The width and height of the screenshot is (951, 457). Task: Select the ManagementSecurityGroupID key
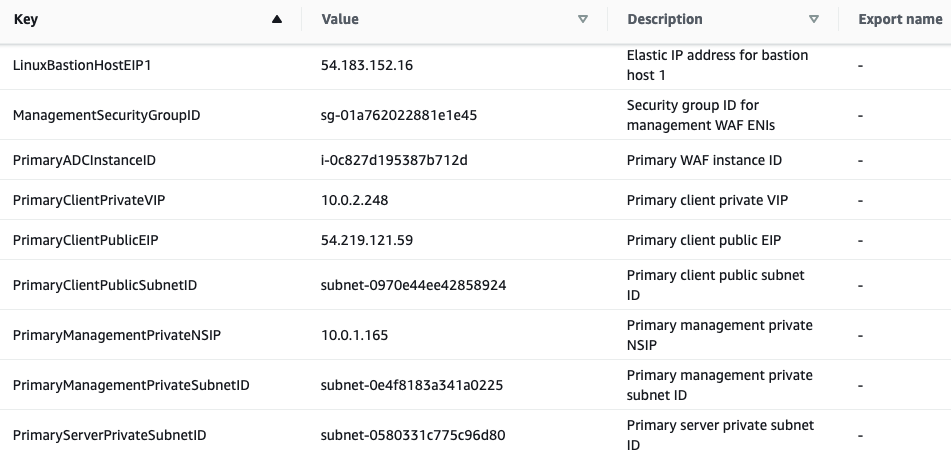click(x=107, y=115)
